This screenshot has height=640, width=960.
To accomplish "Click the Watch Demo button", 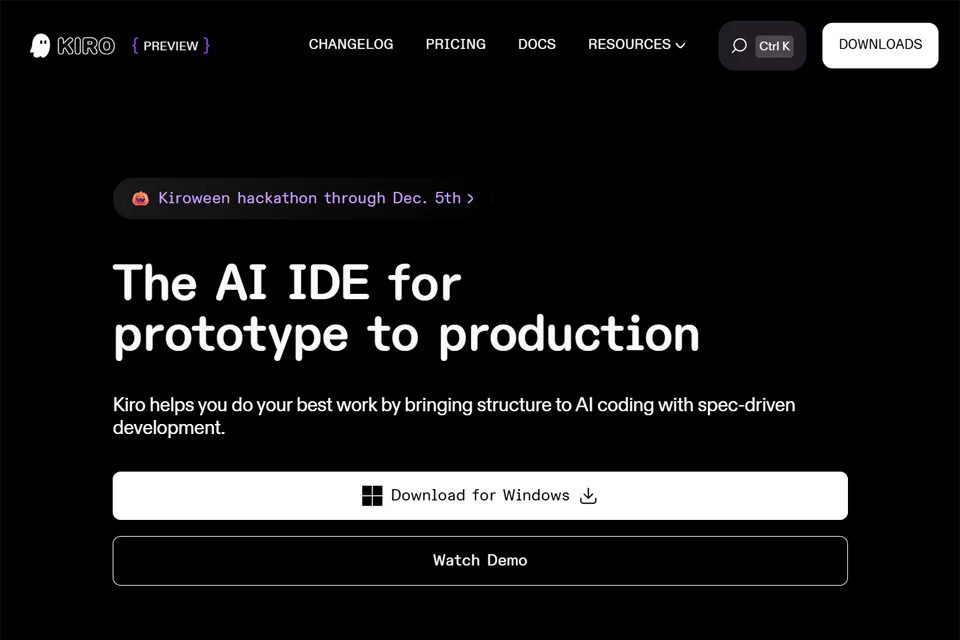I will [x=480, y=560].
